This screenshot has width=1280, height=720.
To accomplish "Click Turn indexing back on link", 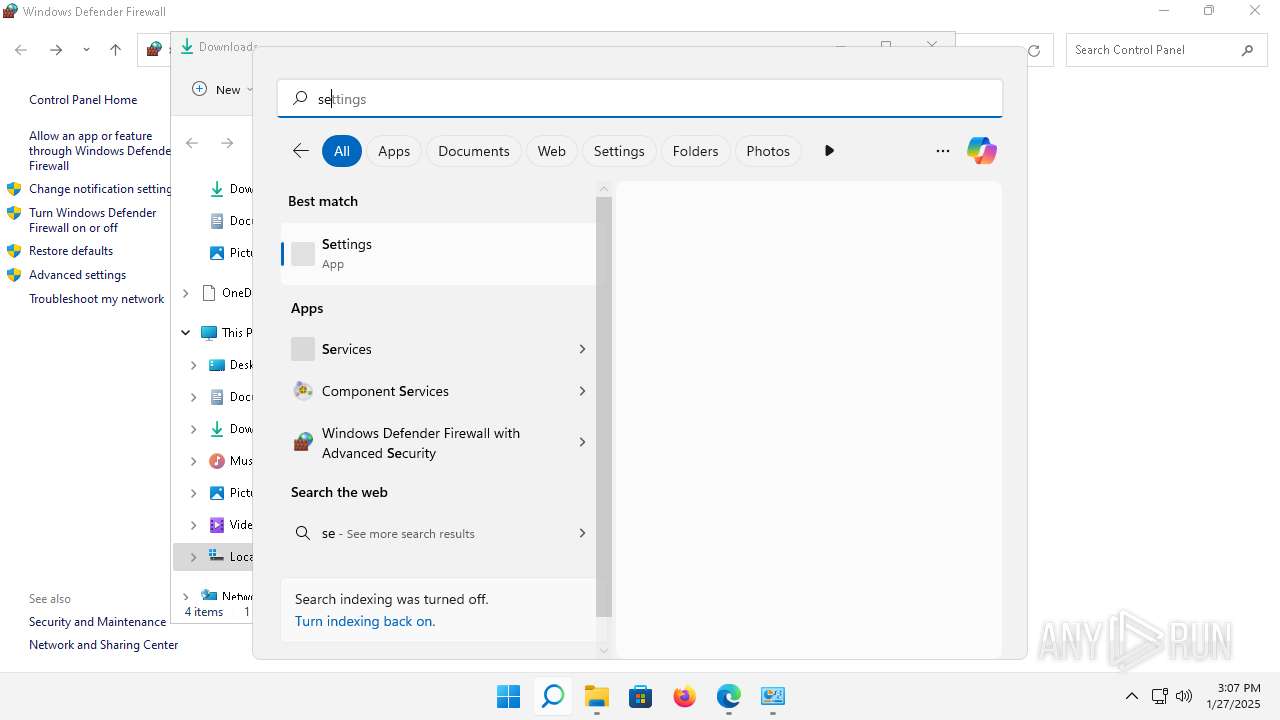I will (365, 621).
